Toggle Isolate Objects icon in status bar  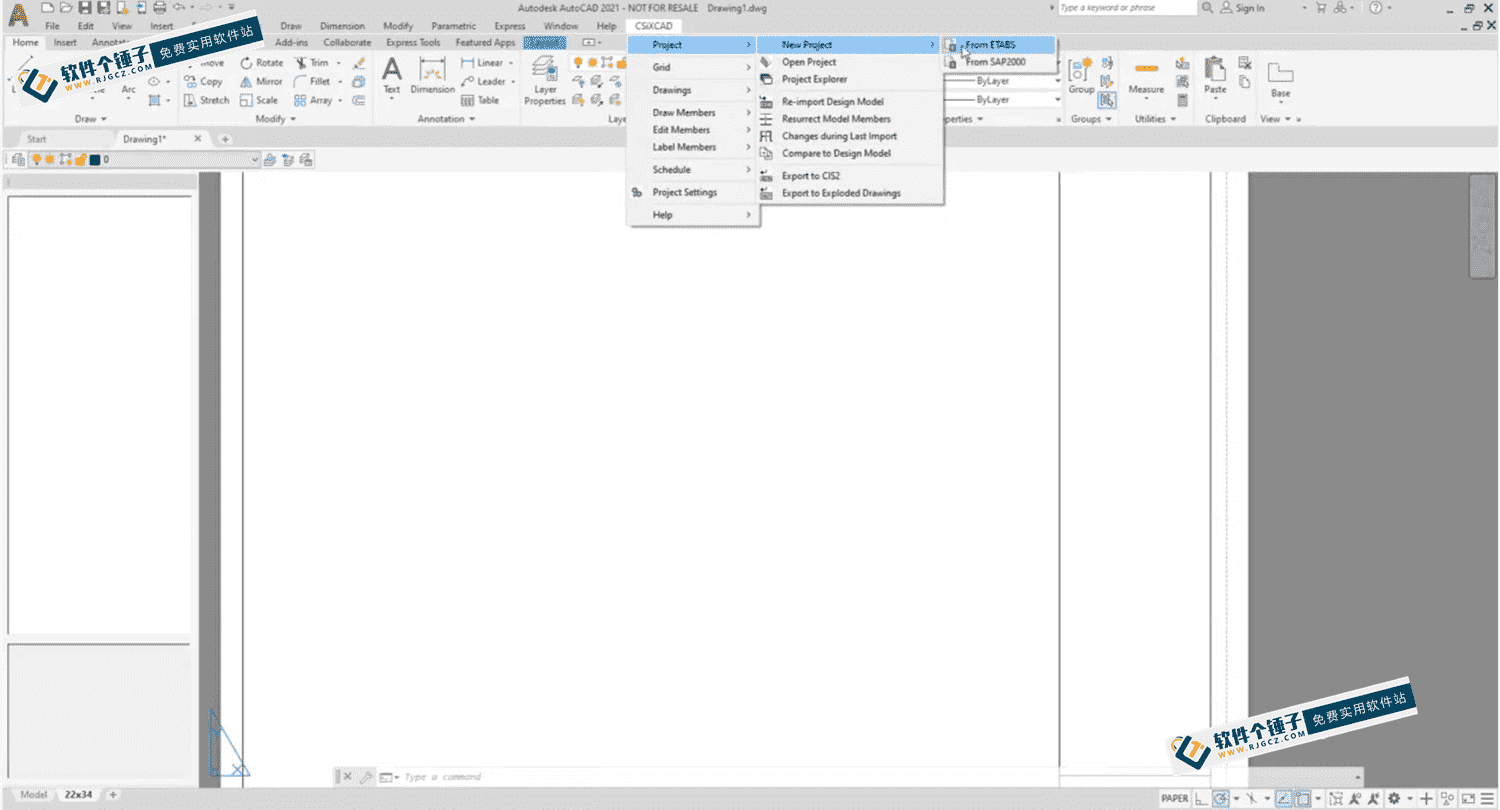tap(1447, 799)
